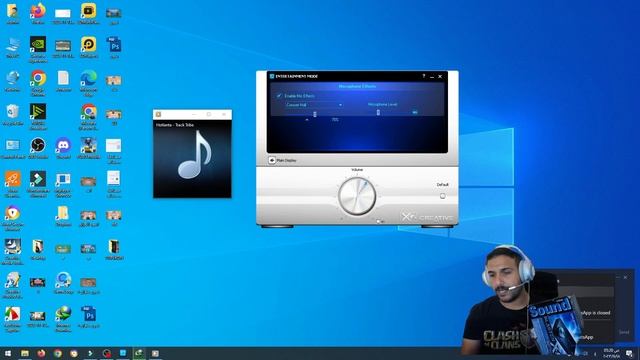Open the Action Center notifications icon
The width and height of the screenshot is (640, 360).
[630, 353]
